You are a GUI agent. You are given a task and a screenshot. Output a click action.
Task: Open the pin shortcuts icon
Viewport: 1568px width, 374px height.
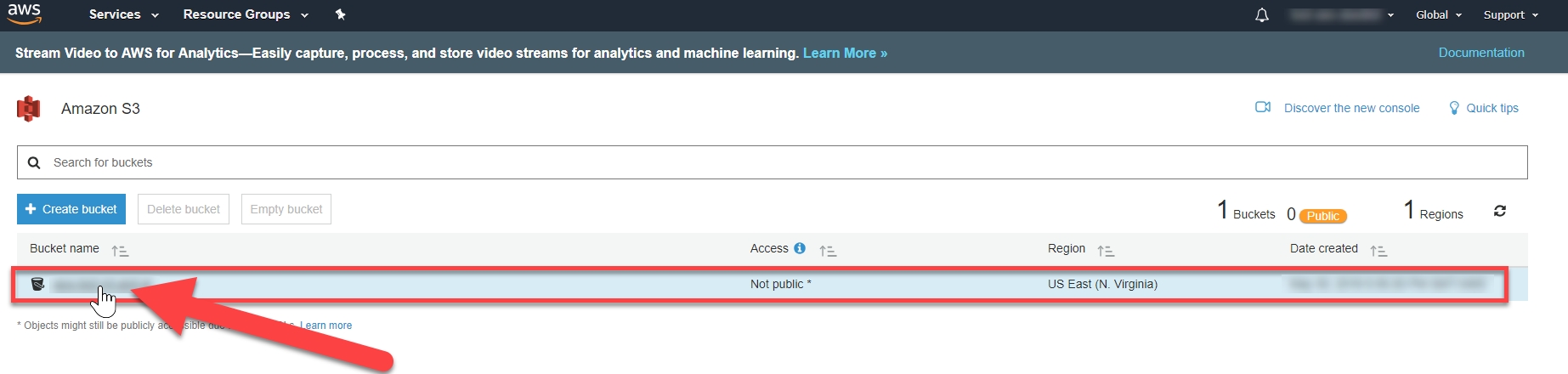(x=341, y=14)
